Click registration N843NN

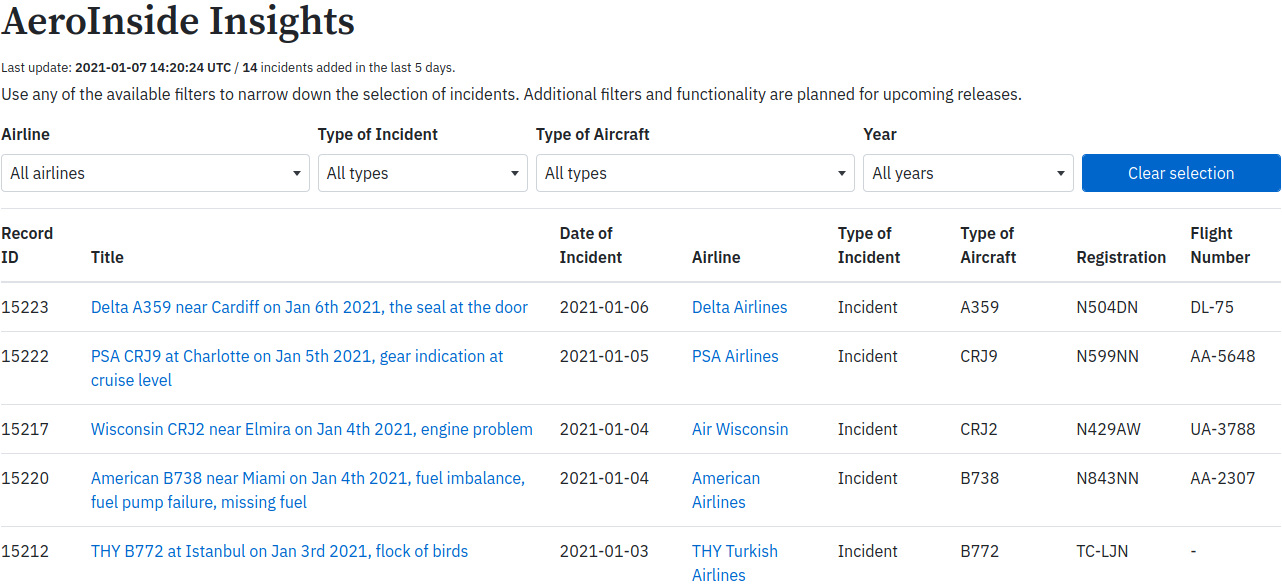coord(1107,478)
